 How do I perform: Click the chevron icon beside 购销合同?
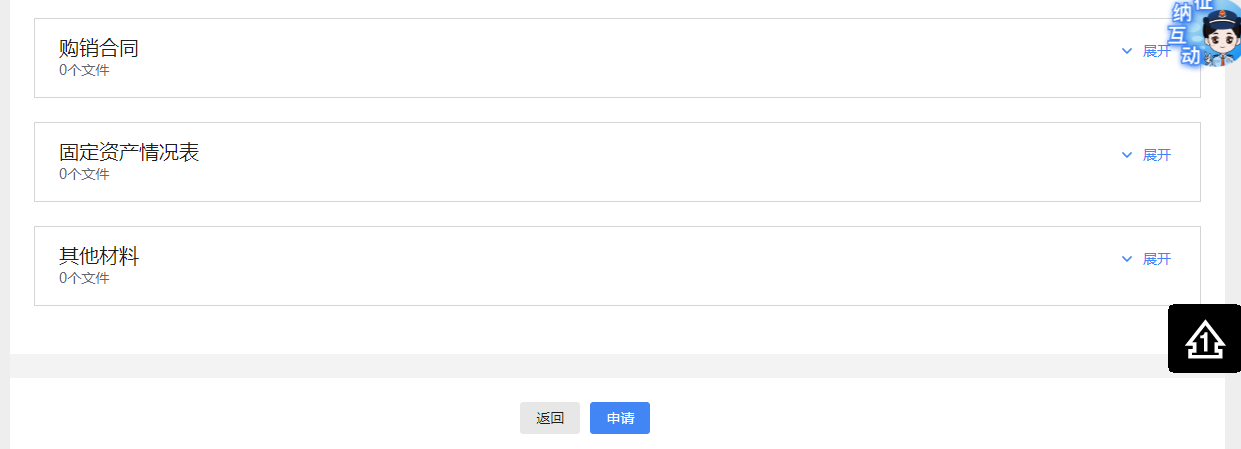[1127, 51]
